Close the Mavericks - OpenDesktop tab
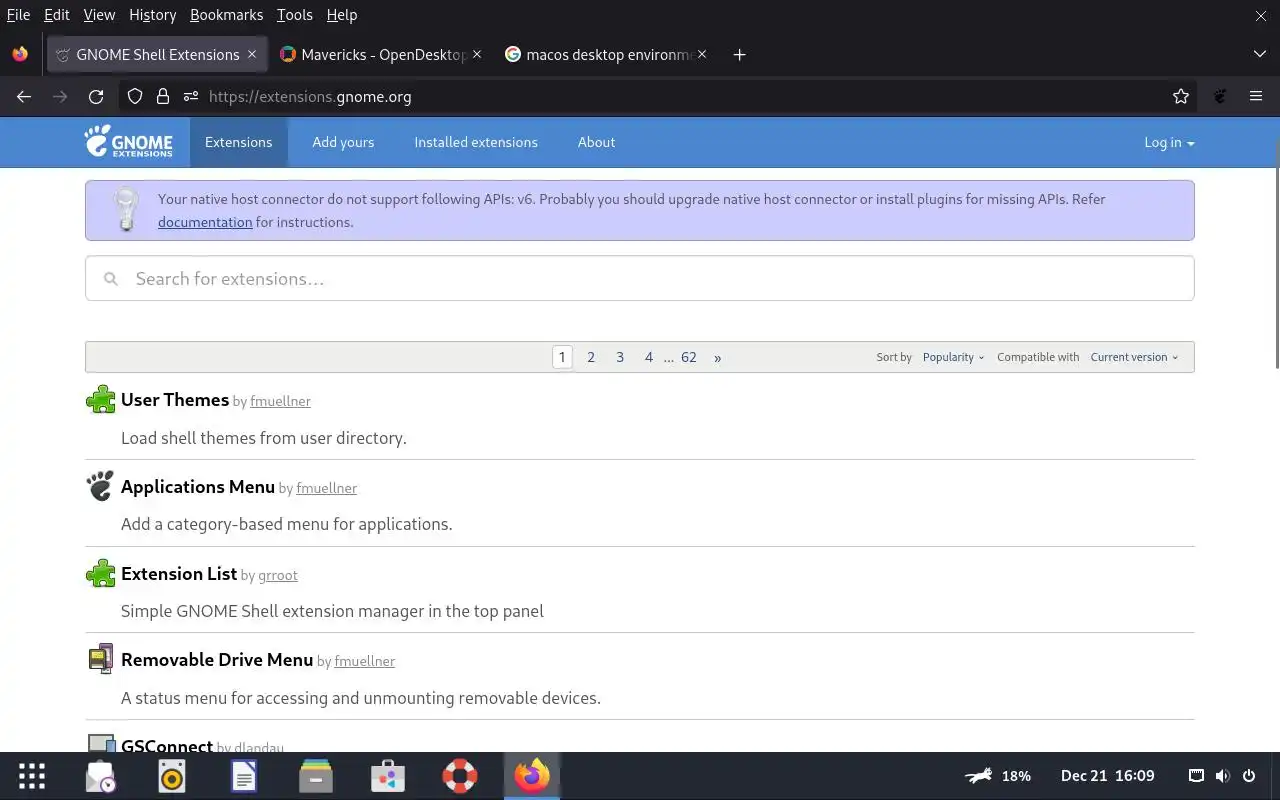1280x800 pixels. coord(477,54)
